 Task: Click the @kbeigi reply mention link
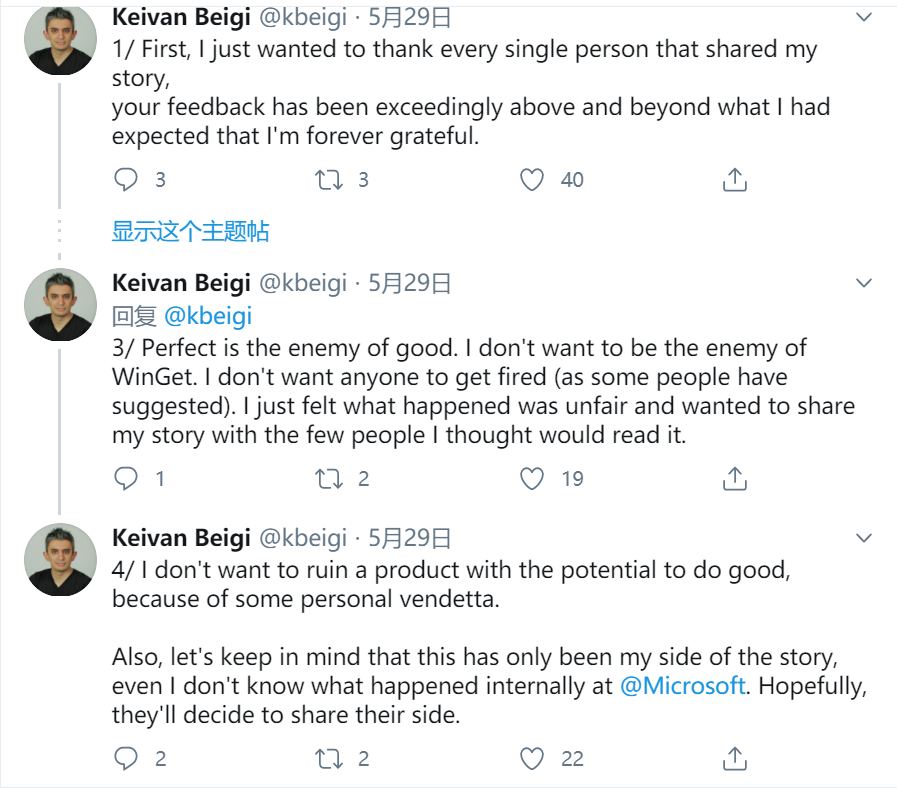tap(207, 316)
